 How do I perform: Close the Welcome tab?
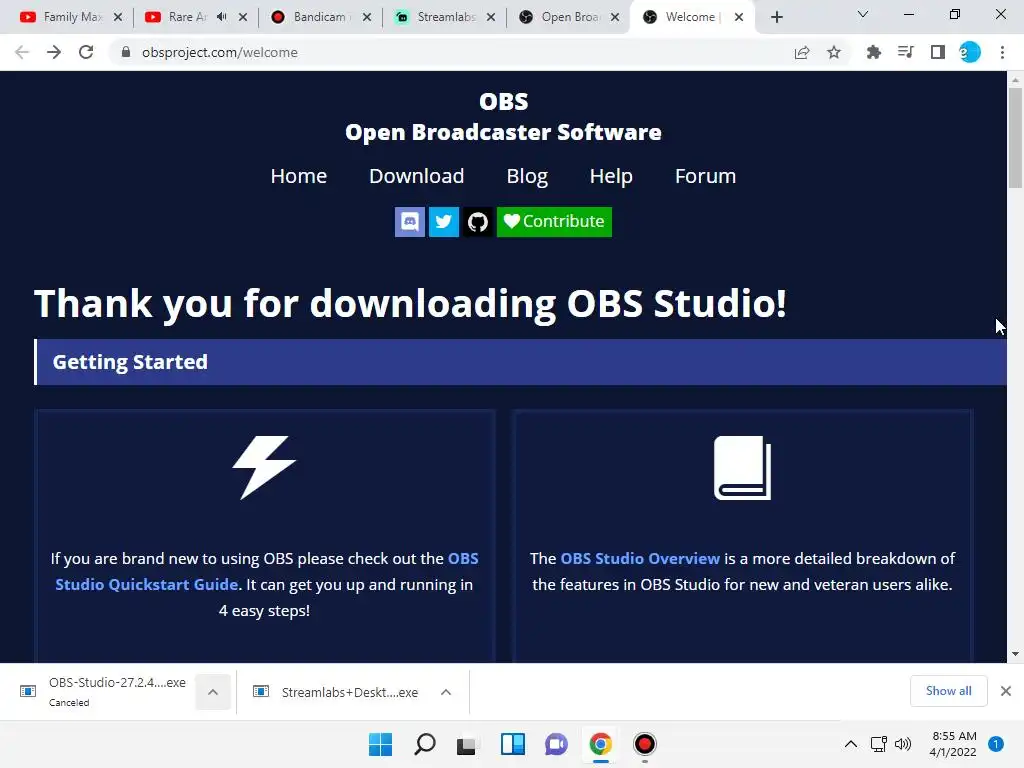(739, 17)
